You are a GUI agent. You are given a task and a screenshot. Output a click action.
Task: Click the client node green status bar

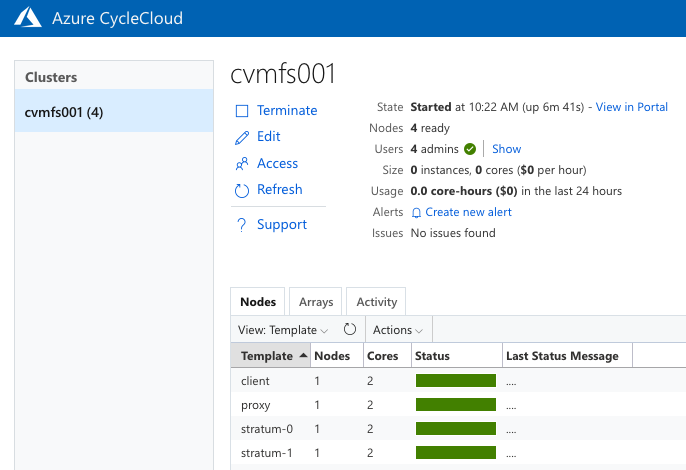pos(455,381)
